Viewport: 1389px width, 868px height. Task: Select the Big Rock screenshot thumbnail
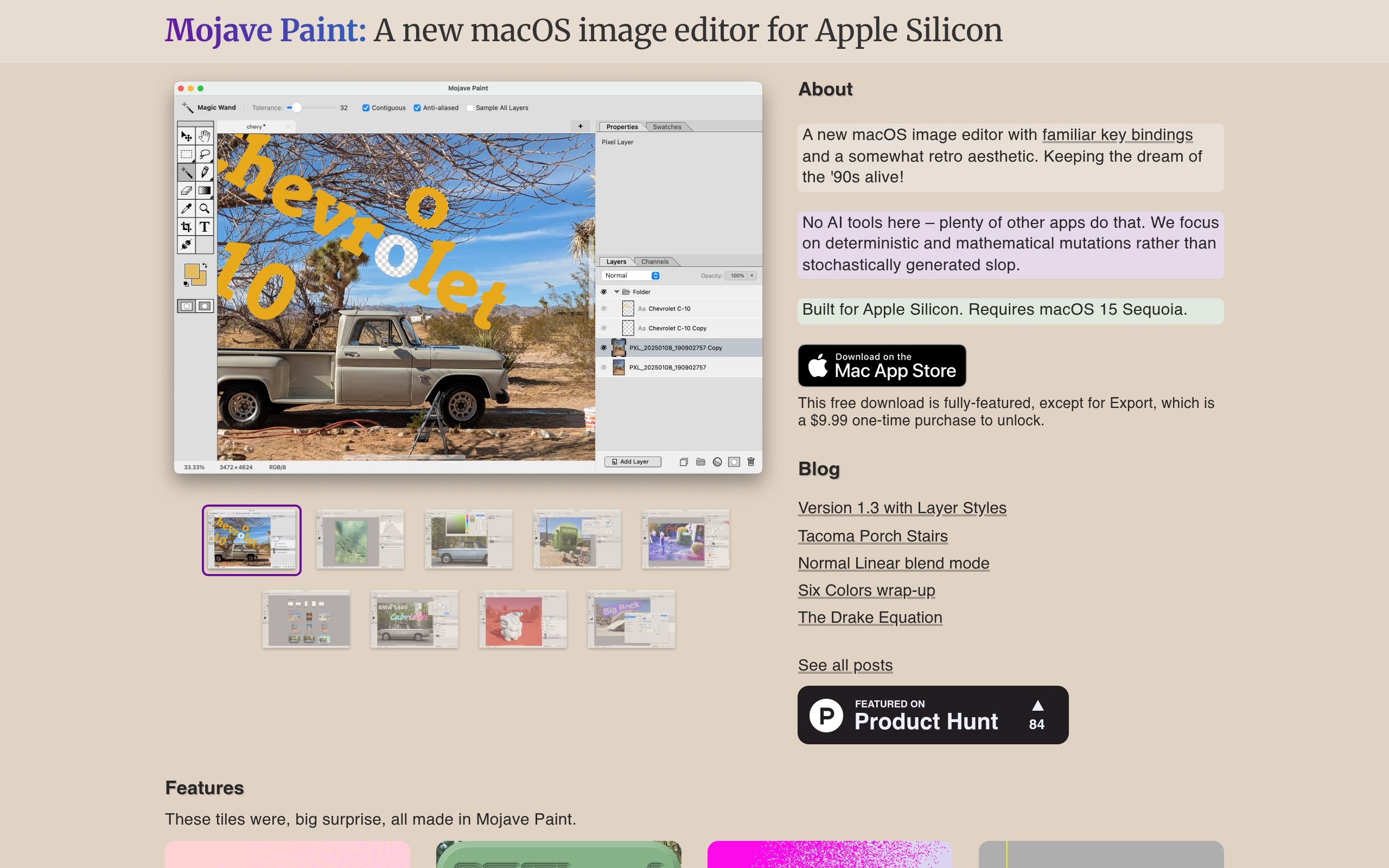(x=632, y=619)
